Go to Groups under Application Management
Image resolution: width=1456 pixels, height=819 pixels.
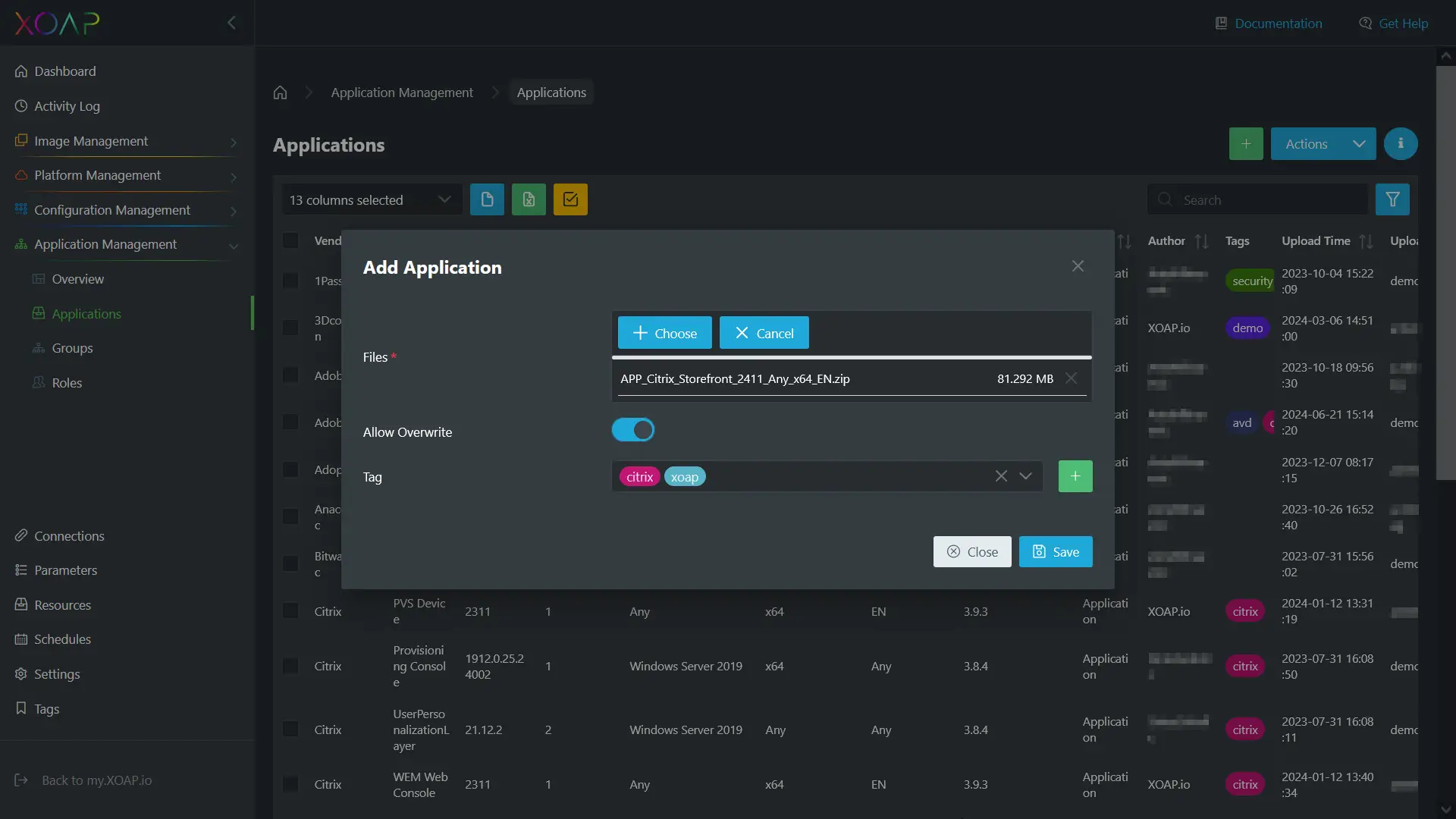72,348
